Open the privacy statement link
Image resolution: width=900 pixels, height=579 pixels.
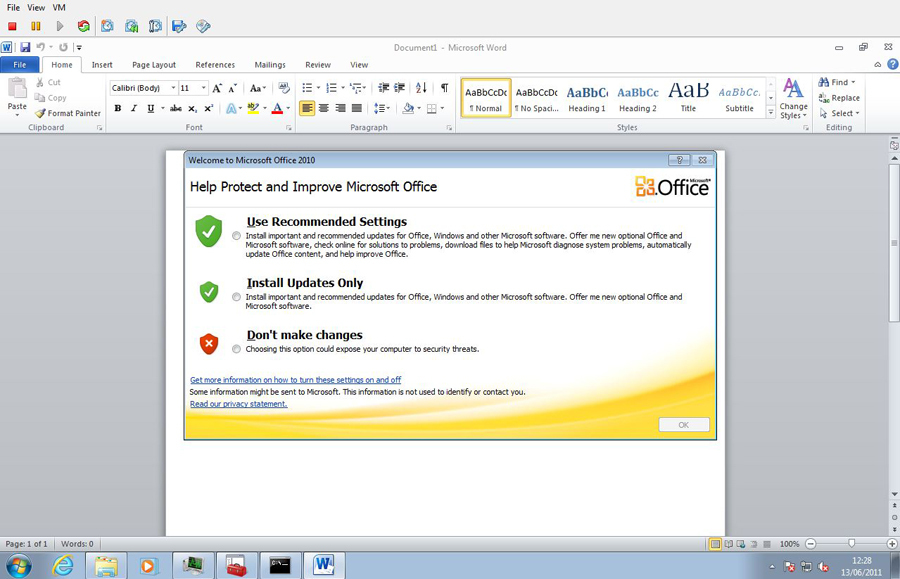click(239, 404)
